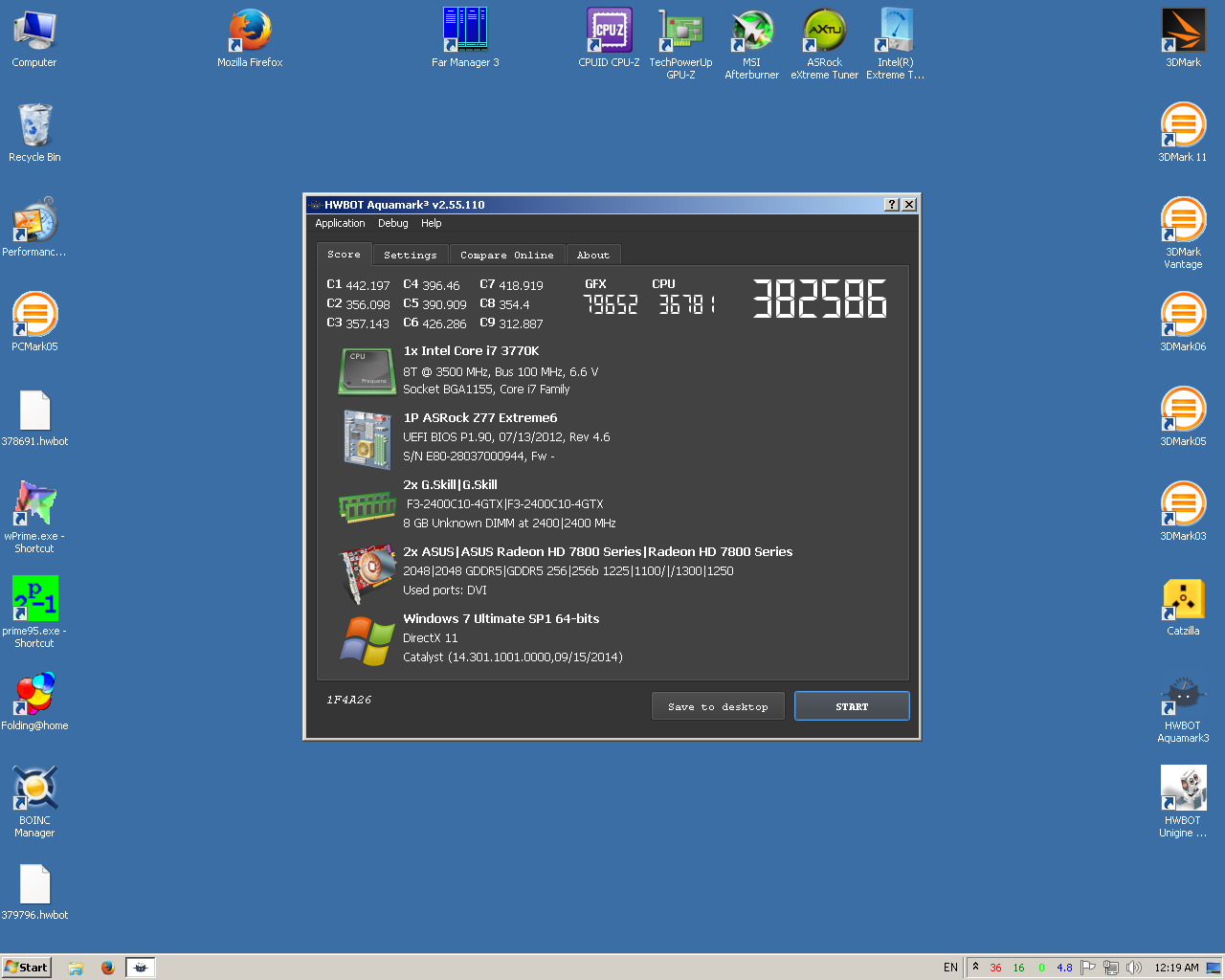Open the Windows Start menu
The width and height of the screenshot is (1225, 980).
(26, 967)
